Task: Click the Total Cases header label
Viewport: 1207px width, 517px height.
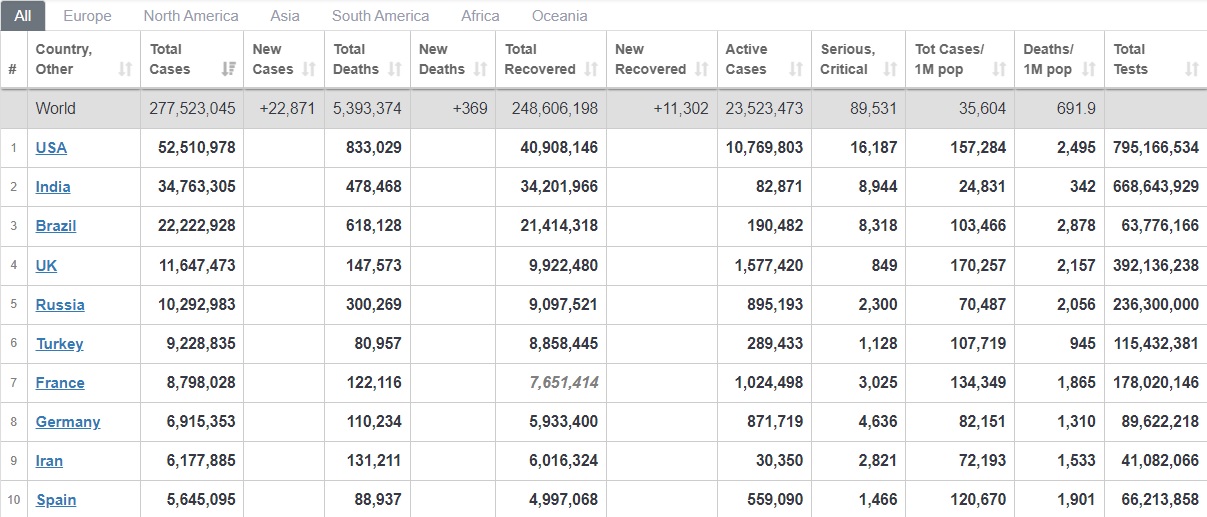Action: point(170,59)
